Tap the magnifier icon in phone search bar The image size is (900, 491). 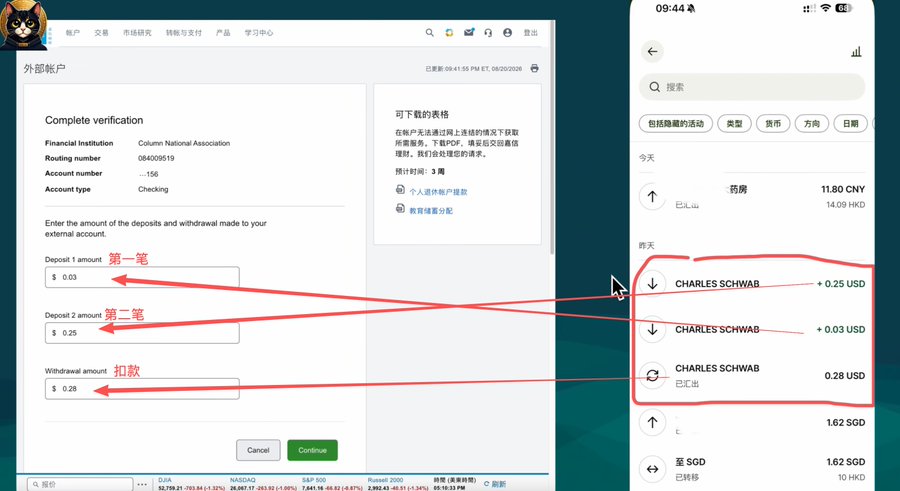pyautogui.click(x=654, y=87)
